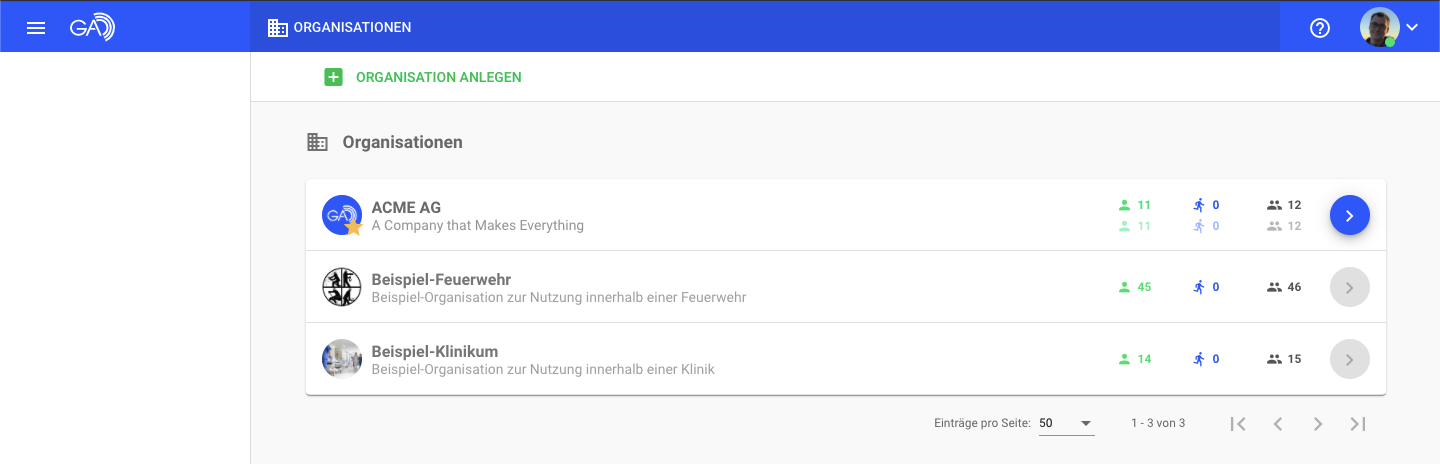Jump to last page of results
This screenshot has width=1440, height=464.
1358,424
